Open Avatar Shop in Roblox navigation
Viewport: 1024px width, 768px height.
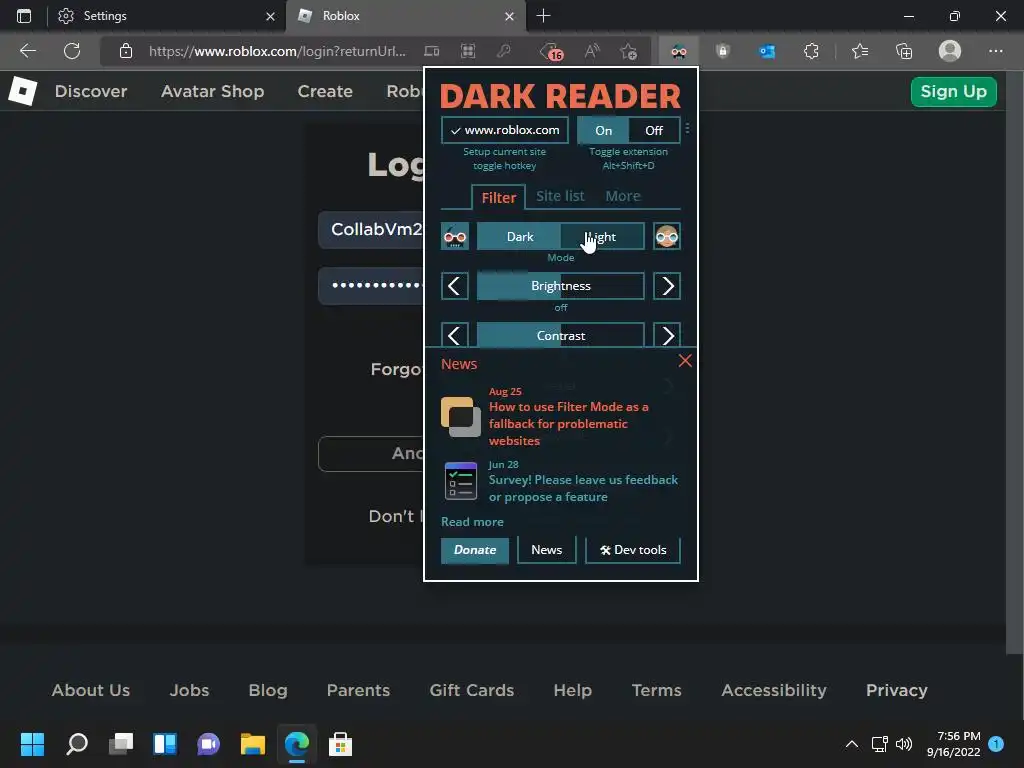tap(212, 91)
